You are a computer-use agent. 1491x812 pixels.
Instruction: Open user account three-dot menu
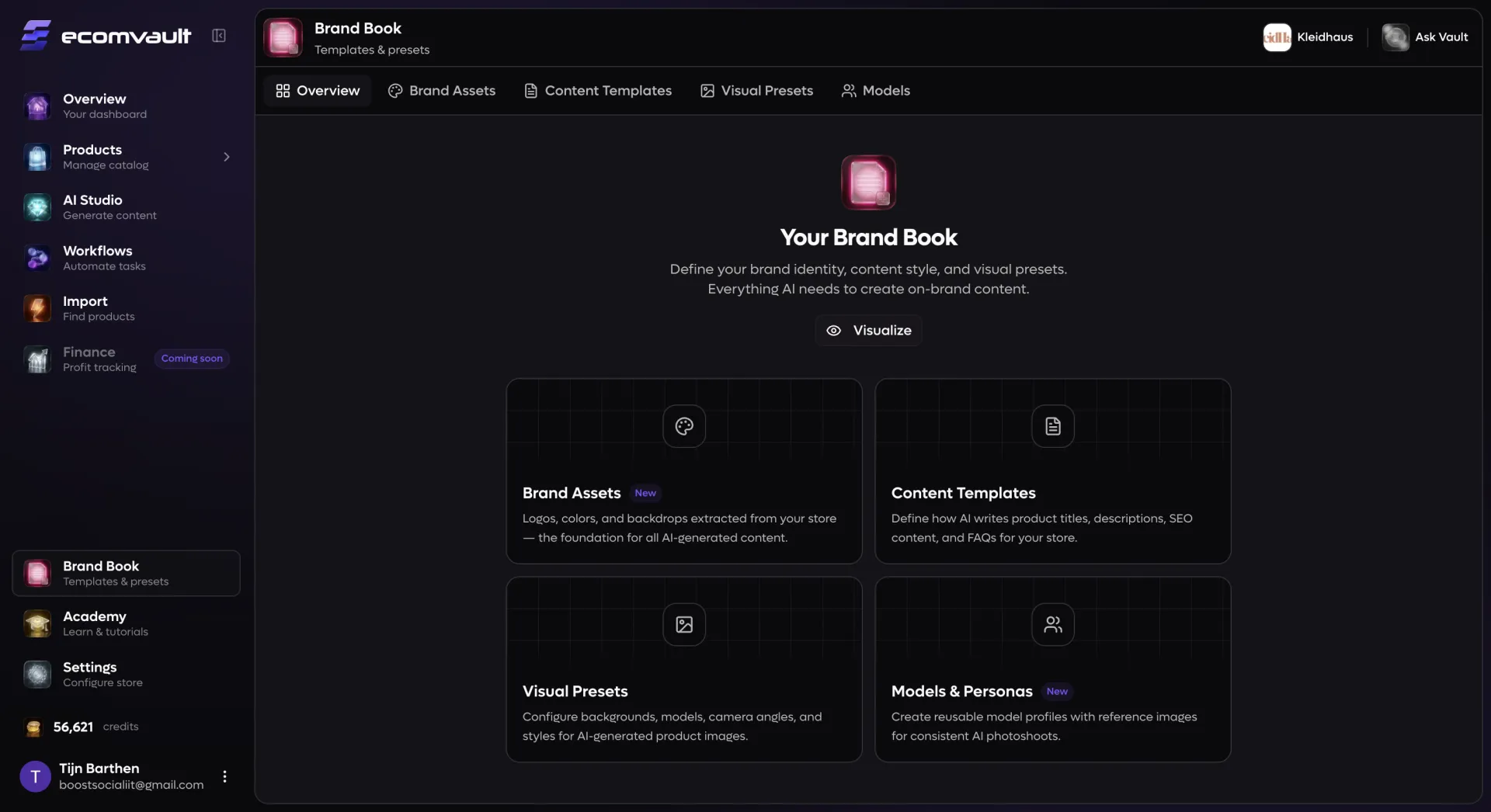pyautogui.click(x=224, y=776)
